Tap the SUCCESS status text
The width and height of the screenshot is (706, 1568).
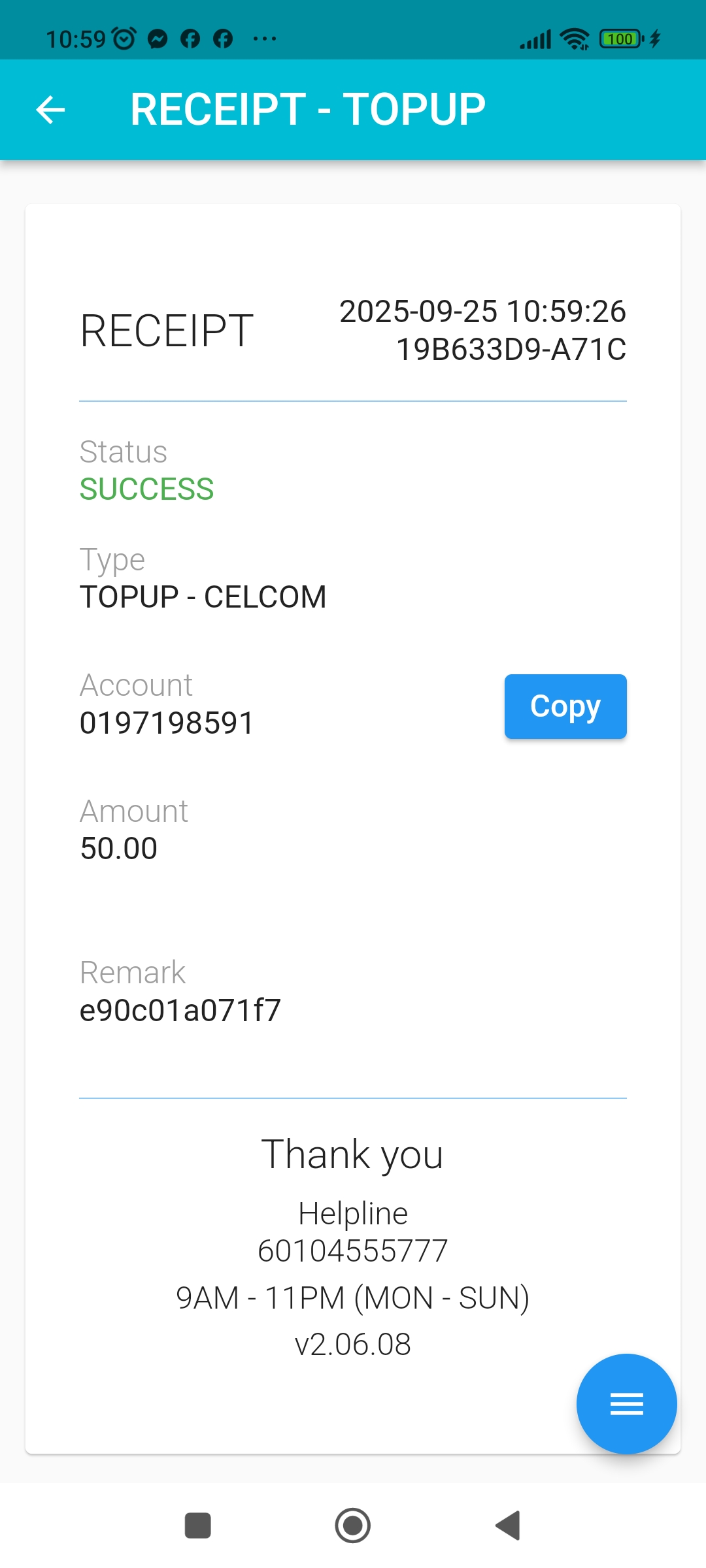[146, 489]
